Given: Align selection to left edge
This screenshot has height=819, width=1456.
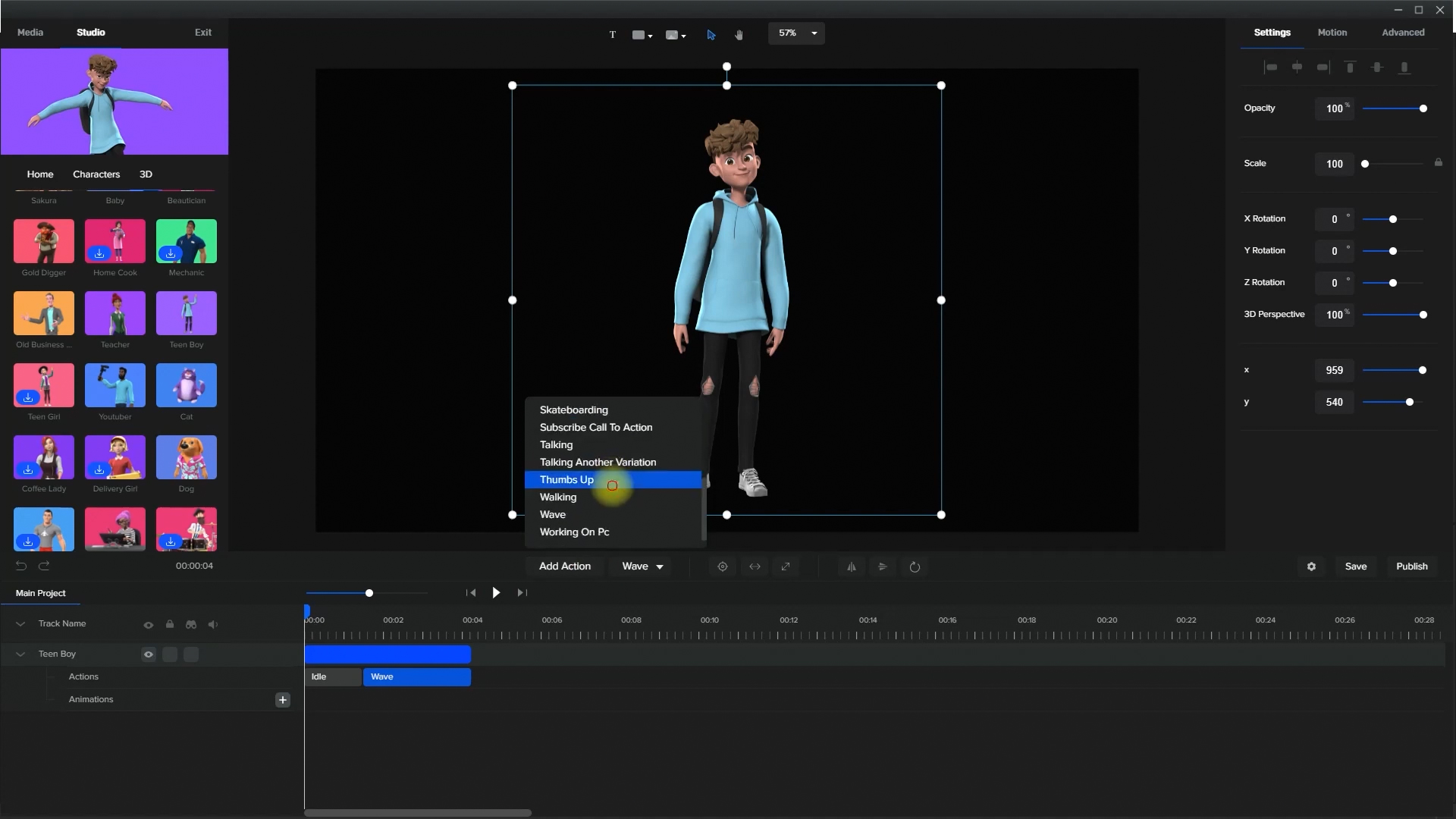Looking at the screenshot, I should point(1271,67).
